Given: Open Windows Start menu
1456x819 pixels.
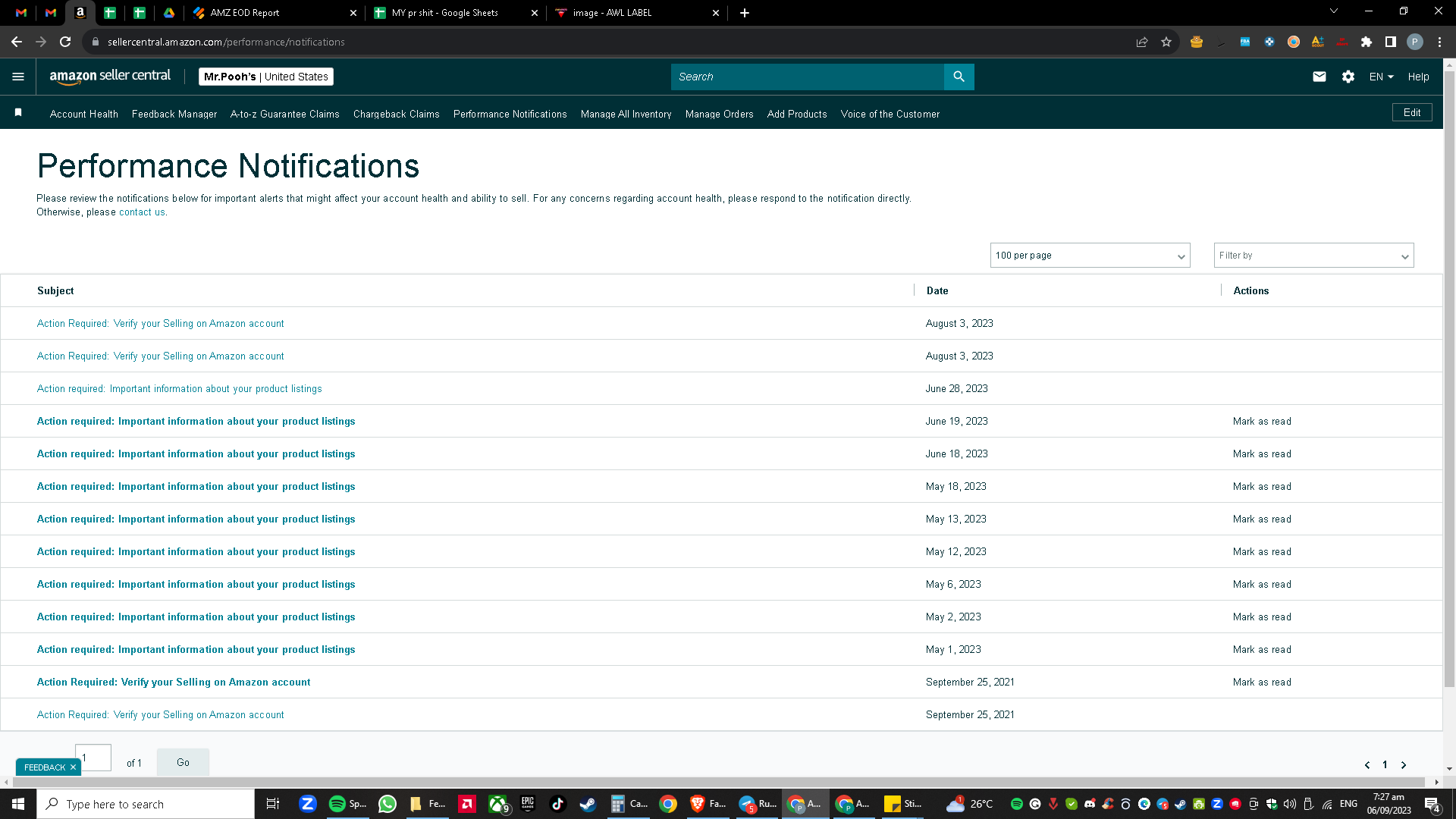Looking at the screenshot, I should click(18, 804).
